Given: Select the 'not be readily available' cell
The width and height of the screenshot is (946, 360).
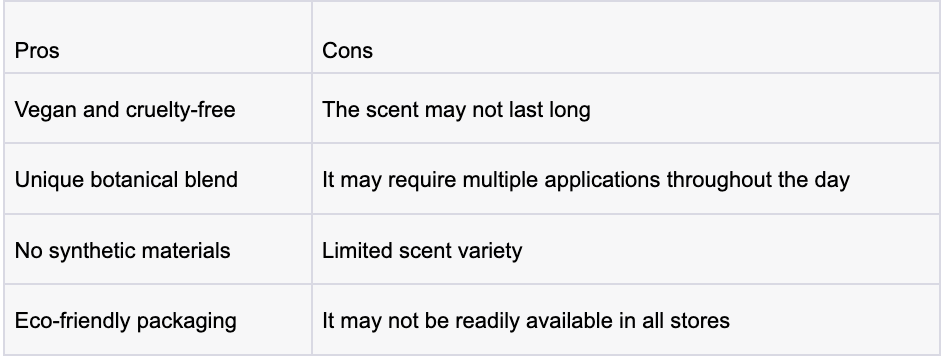Looking at the screenshot, I should (626, 320).
